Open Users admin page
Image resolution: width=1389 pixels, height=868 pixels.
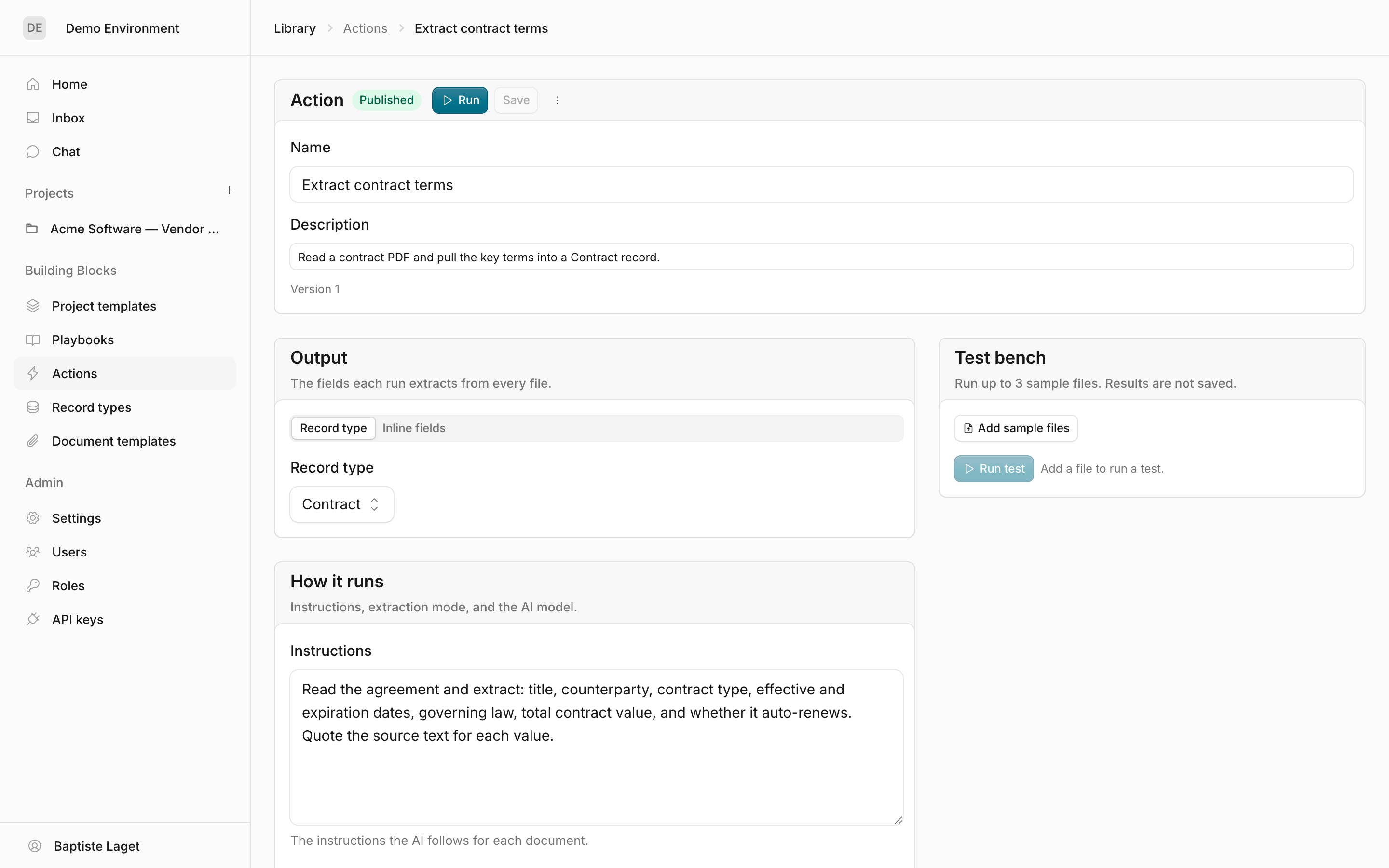[124, 552]
